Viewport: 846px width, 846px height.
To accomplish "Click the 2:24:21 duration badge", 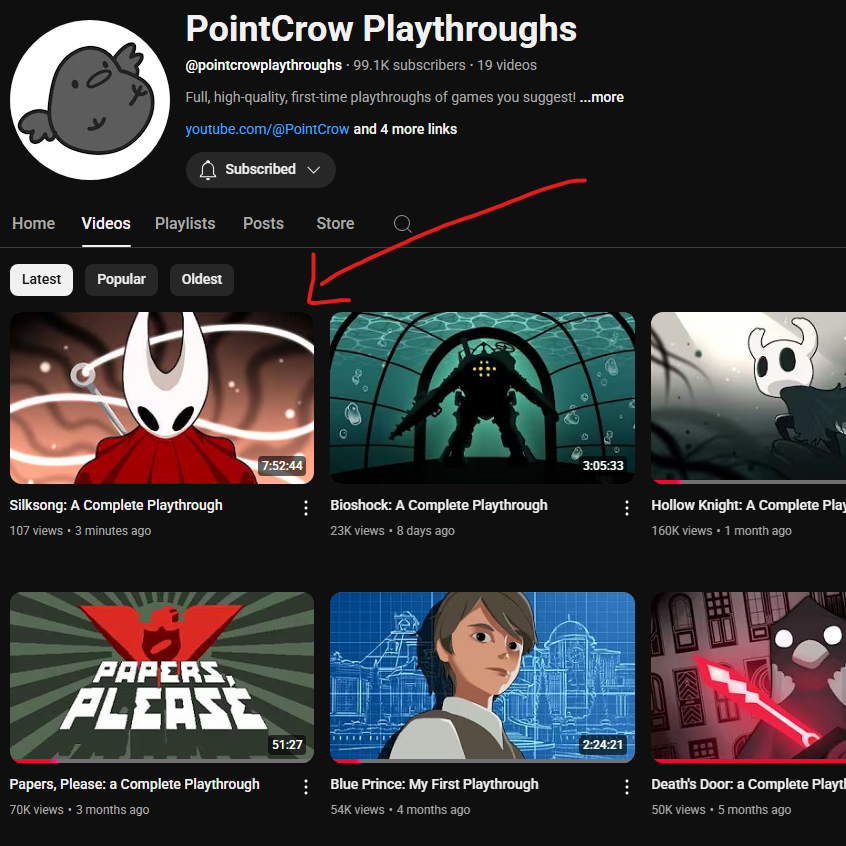I will pos(603,745).
